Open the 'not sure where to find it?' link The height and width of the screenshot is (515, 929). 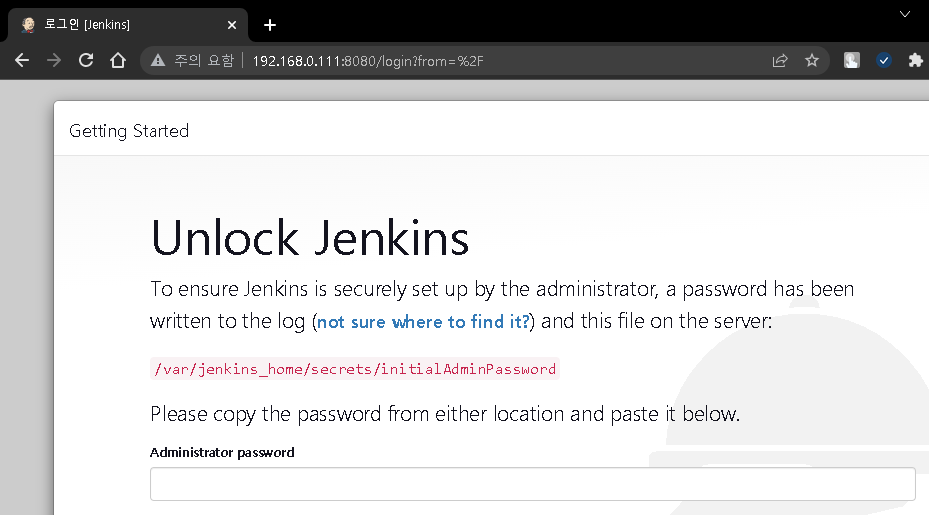(x=423, y=322)
